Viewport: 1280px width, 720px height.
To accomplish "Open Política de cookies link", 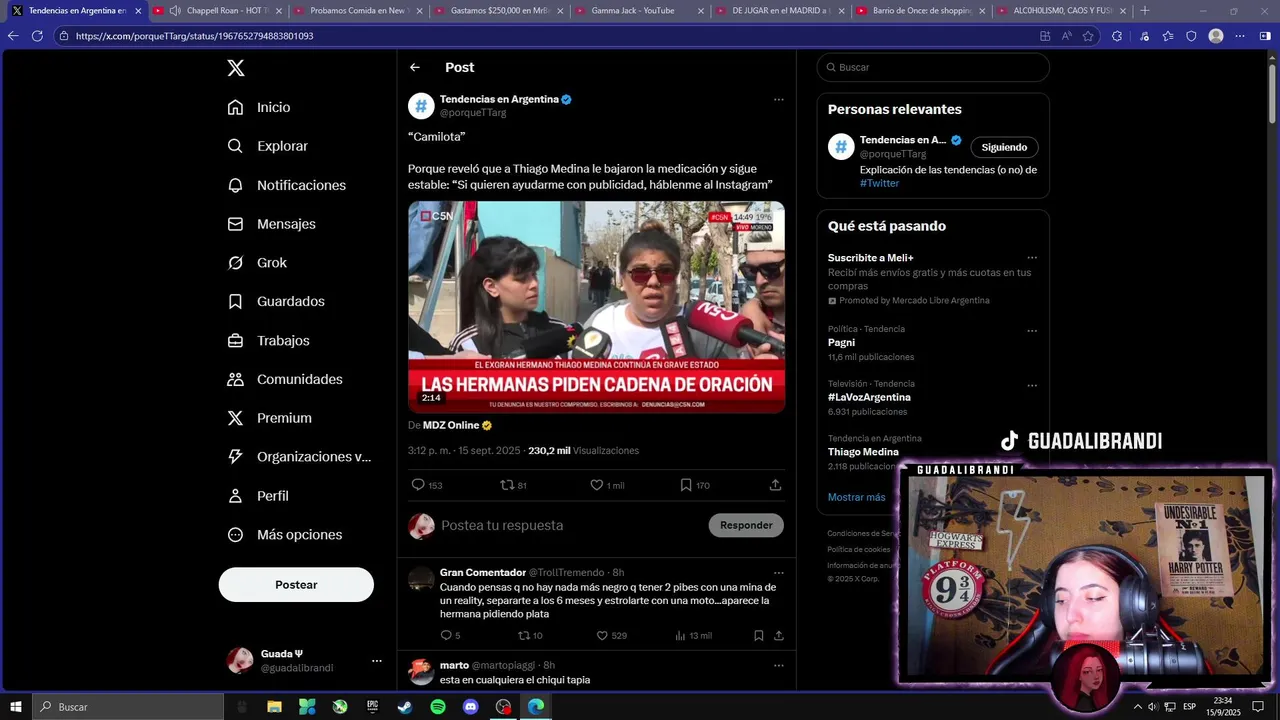I will 858,549.
